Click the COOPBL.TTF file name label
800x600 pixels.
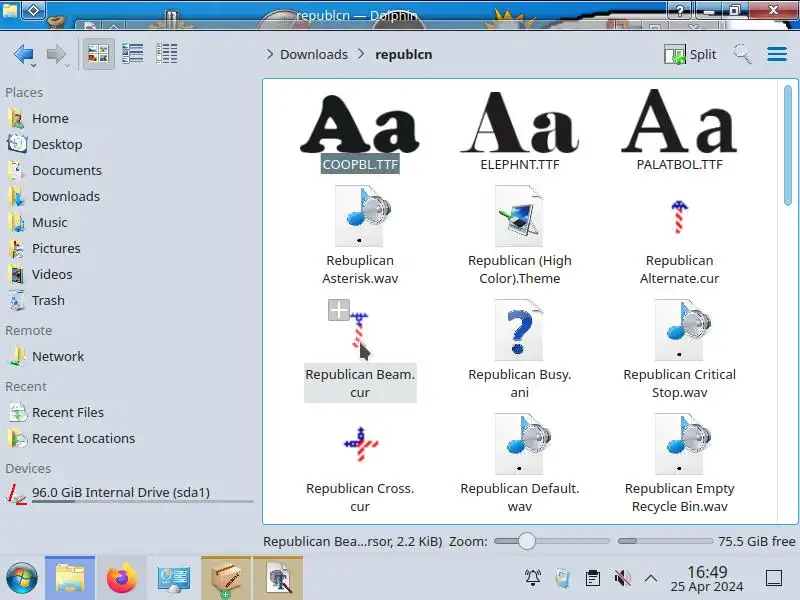click(360, 165)
